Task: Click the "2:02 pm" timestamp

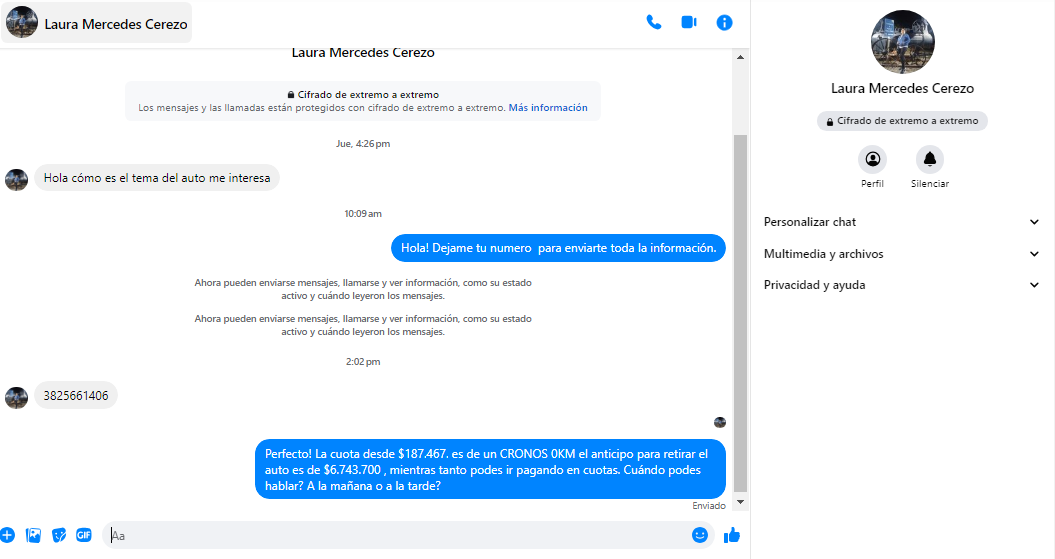Action: 363,362
